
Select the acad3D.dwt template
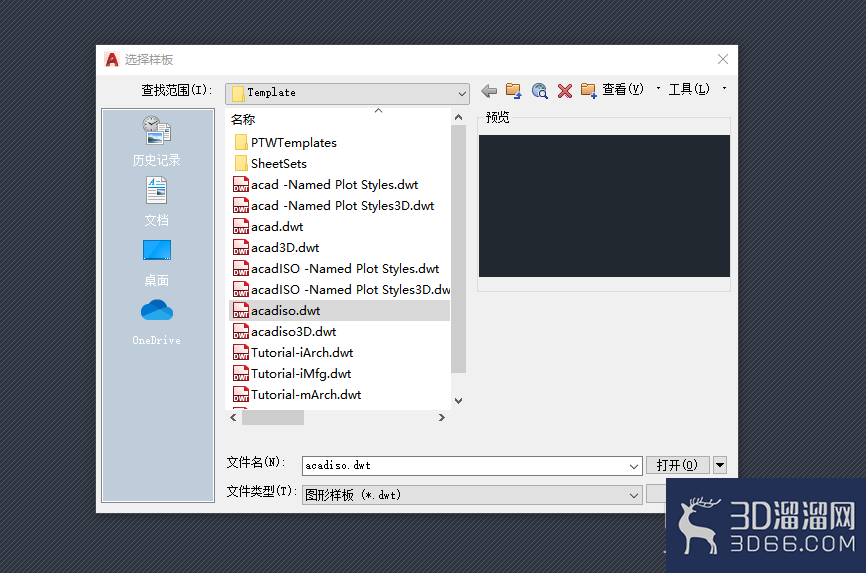point(276,248)
